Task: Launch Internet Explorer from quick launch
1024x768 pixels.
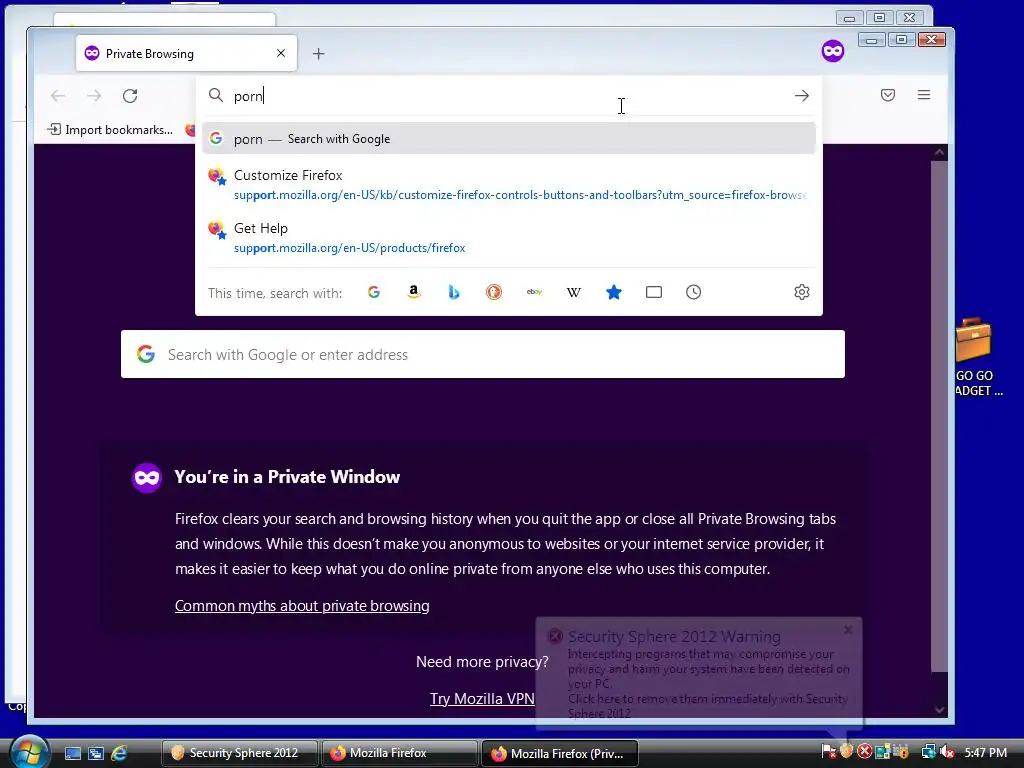Action: pos(119,753)
